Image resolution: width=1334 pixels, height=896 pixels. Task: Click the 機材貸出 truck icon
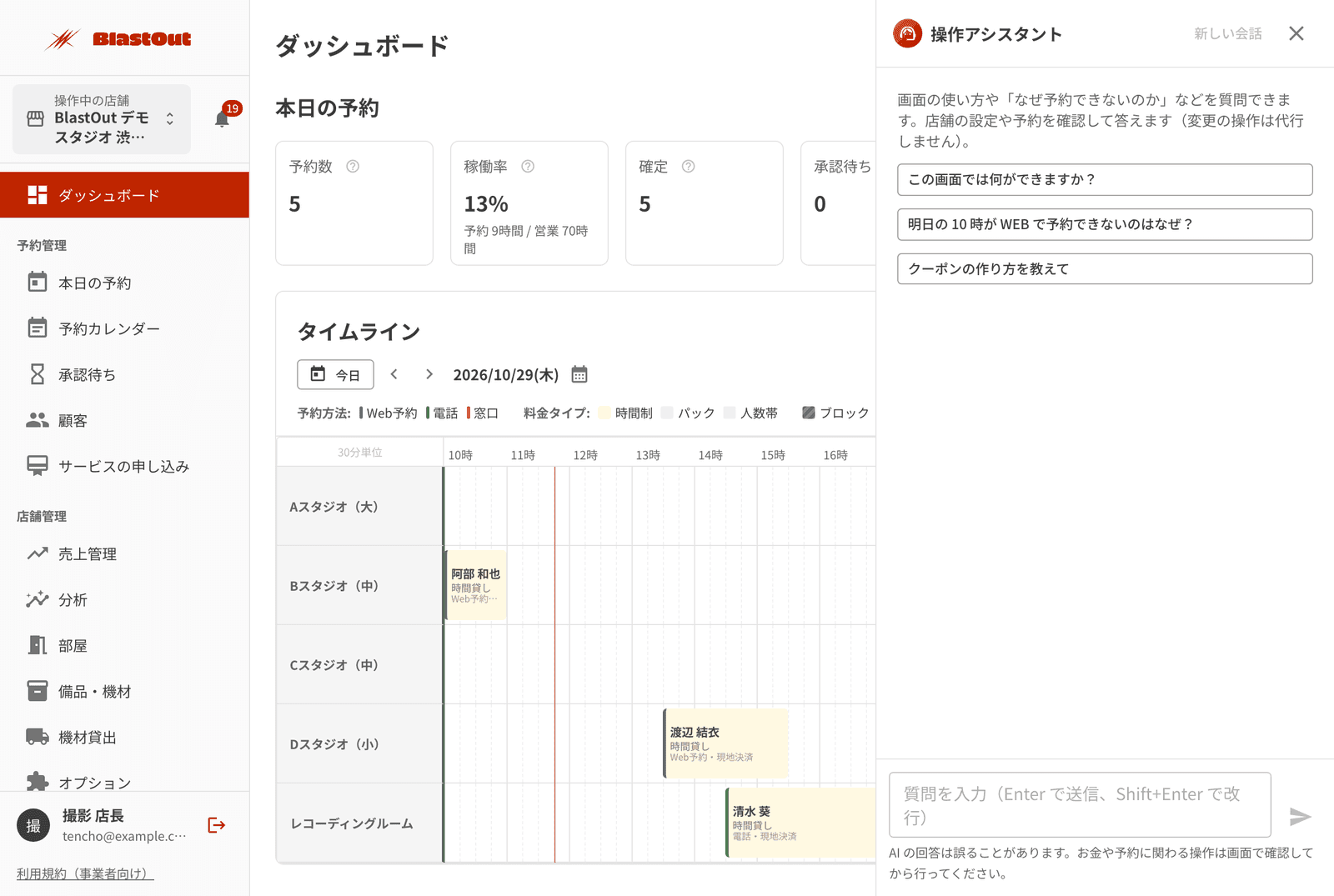(38, 737)
